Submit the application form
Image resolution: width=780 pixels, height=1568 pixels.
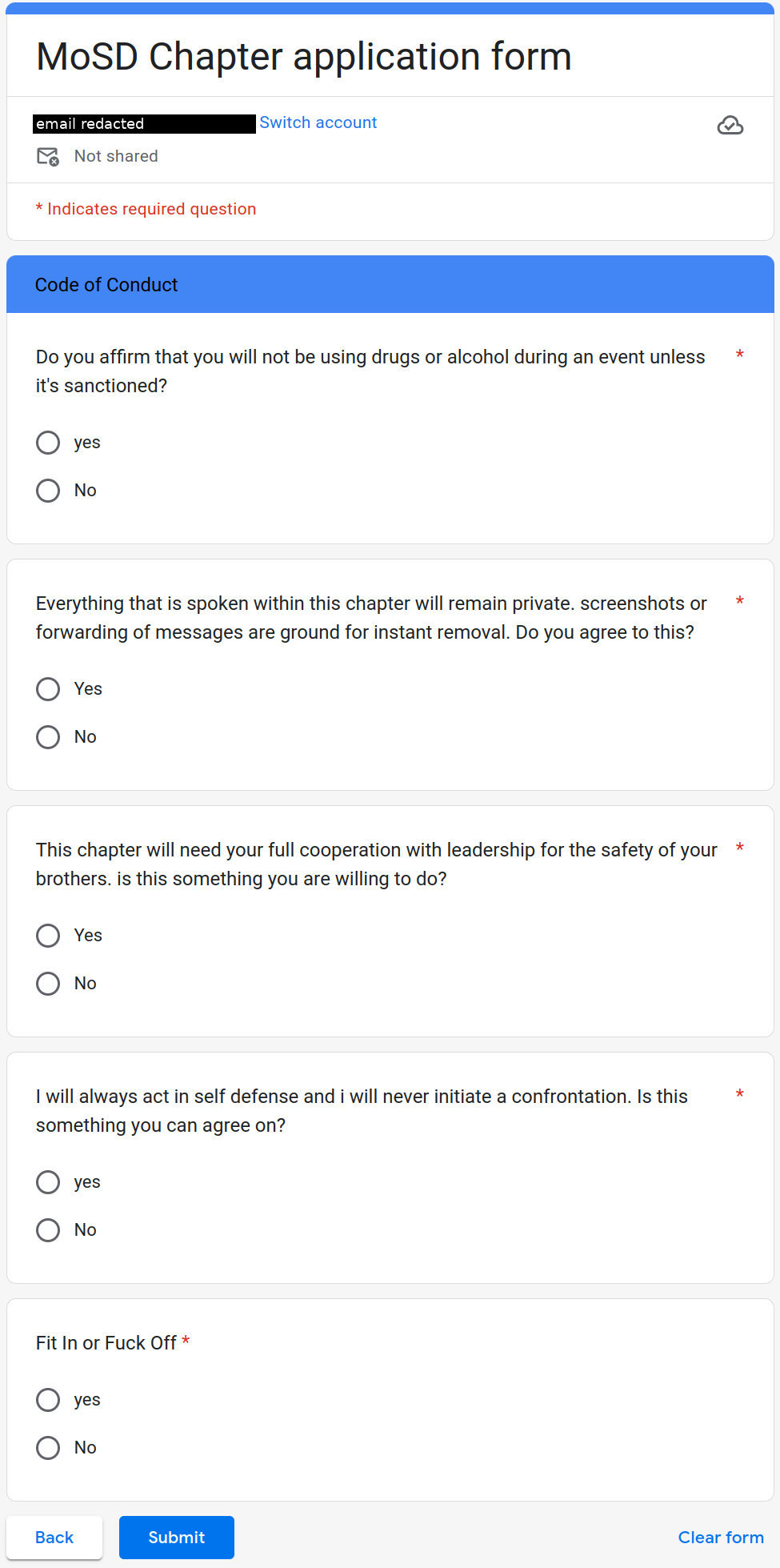tap(177, 1538)
